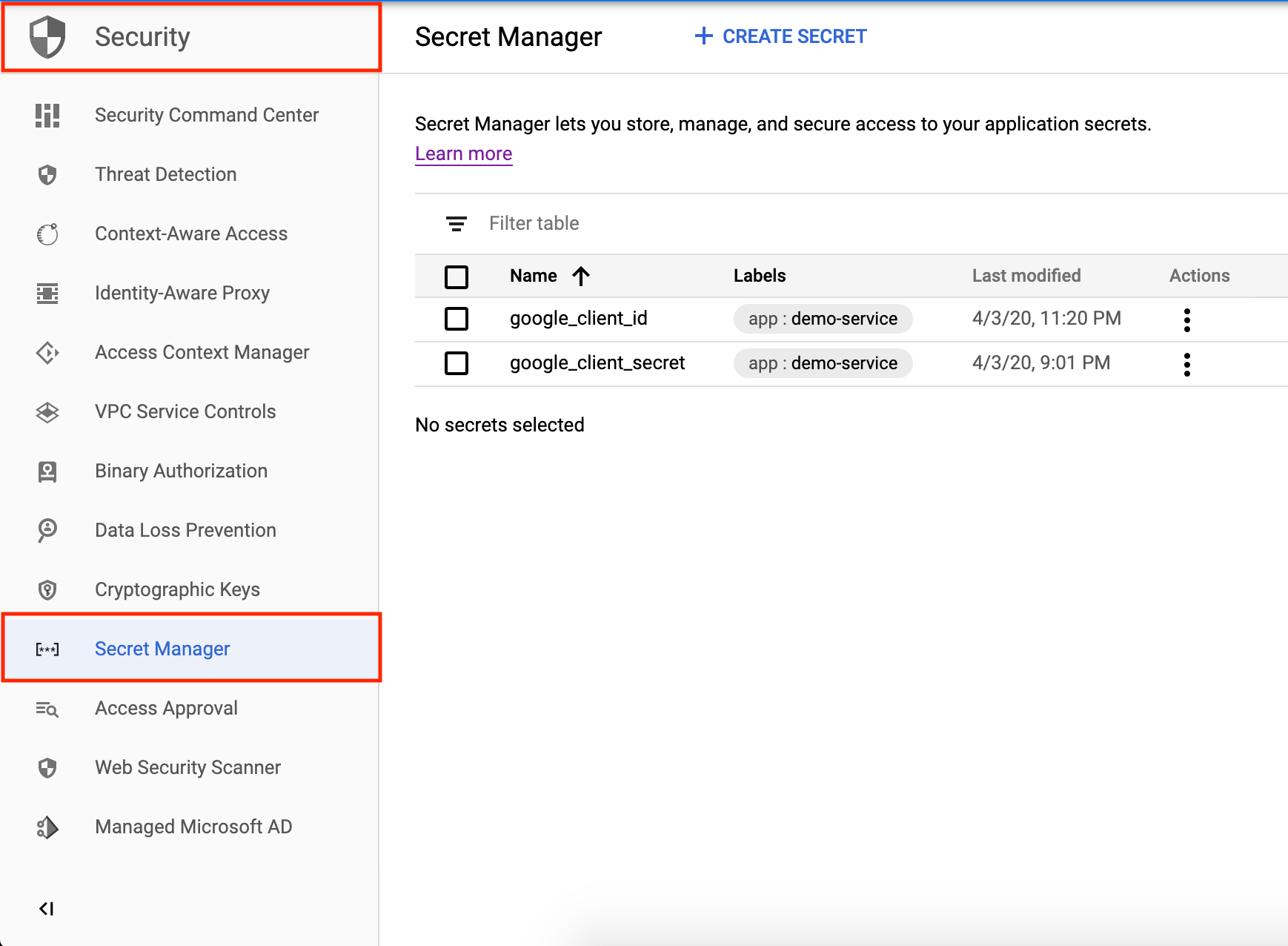This screenshot has width=1288, height=946.
Task: Select the header checkbox to select all secrets
Action: click(457, 276)
